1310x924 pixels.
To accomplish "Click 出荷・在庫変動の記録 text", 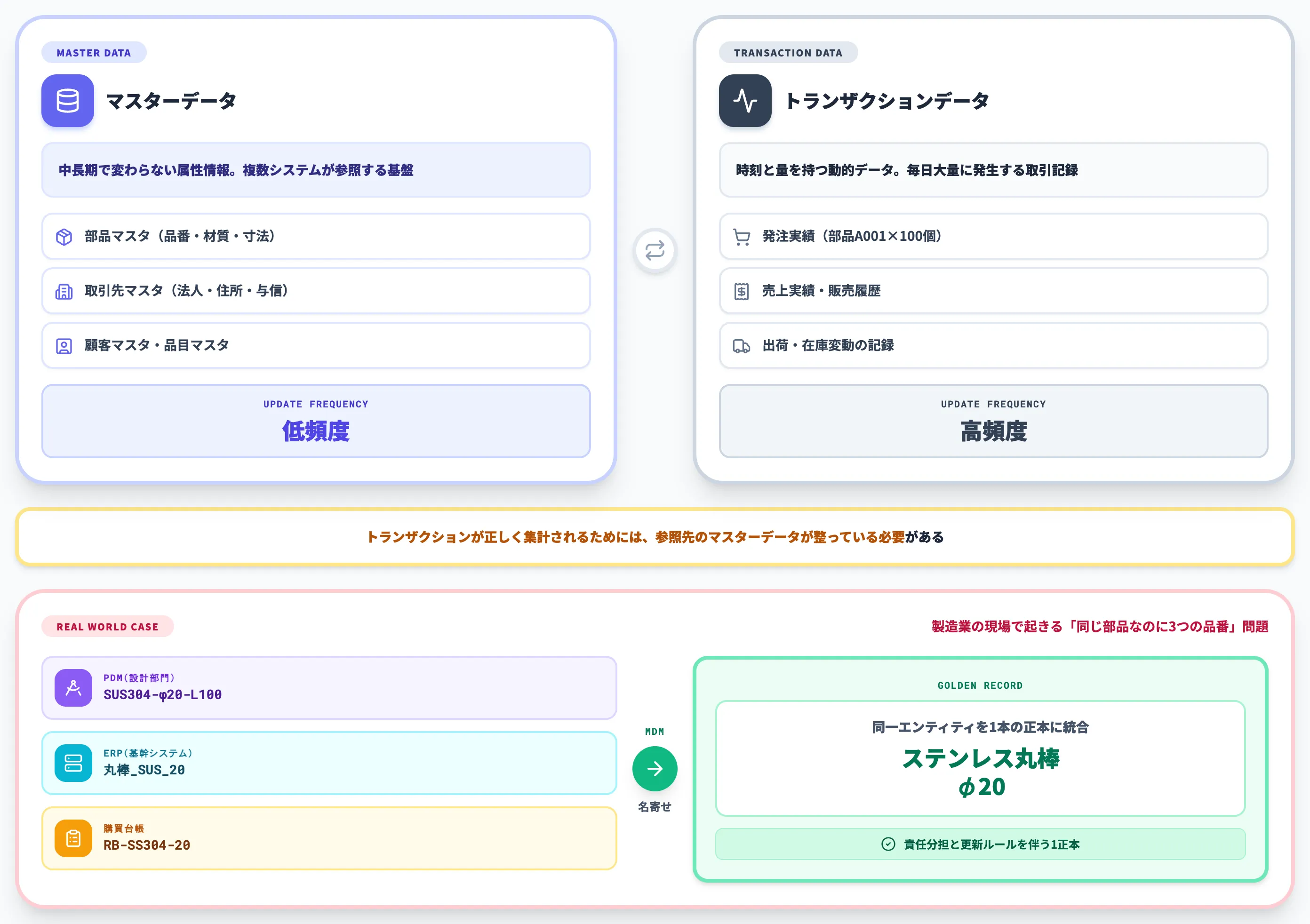I will coord(829,346).
